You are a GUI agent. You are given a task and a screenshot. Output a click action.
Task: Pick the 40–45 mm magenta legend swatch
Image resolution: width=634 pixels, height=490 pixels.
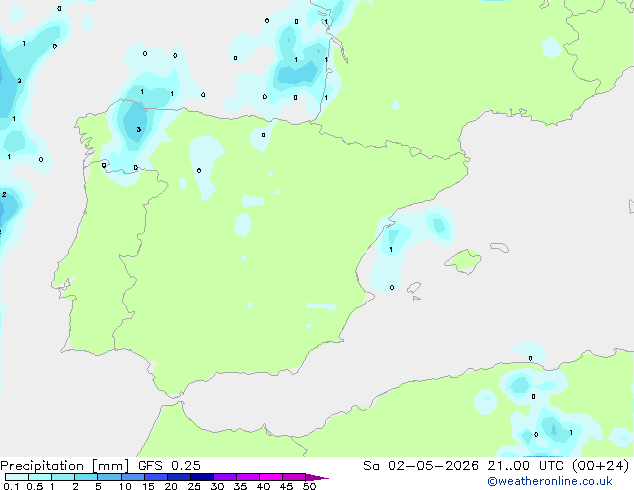tap(271, 477)
